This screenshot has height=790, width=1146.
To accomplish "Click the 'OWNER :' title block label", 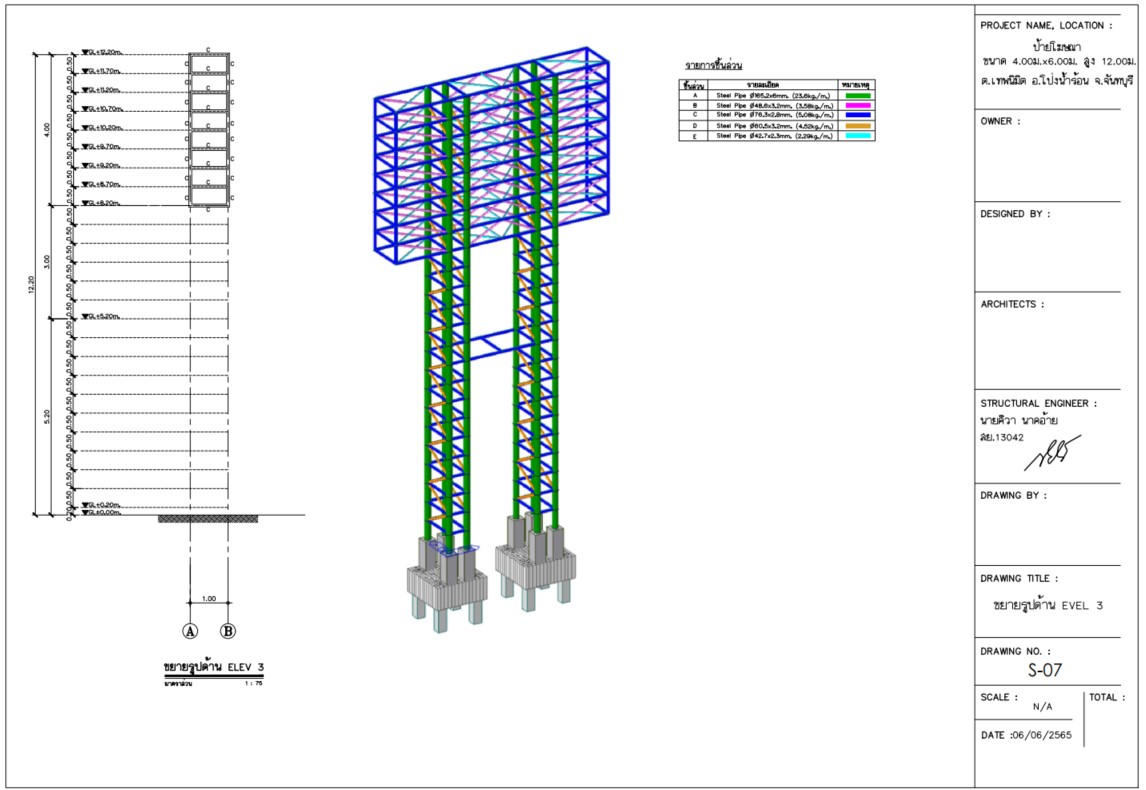I will [1000, 121].
